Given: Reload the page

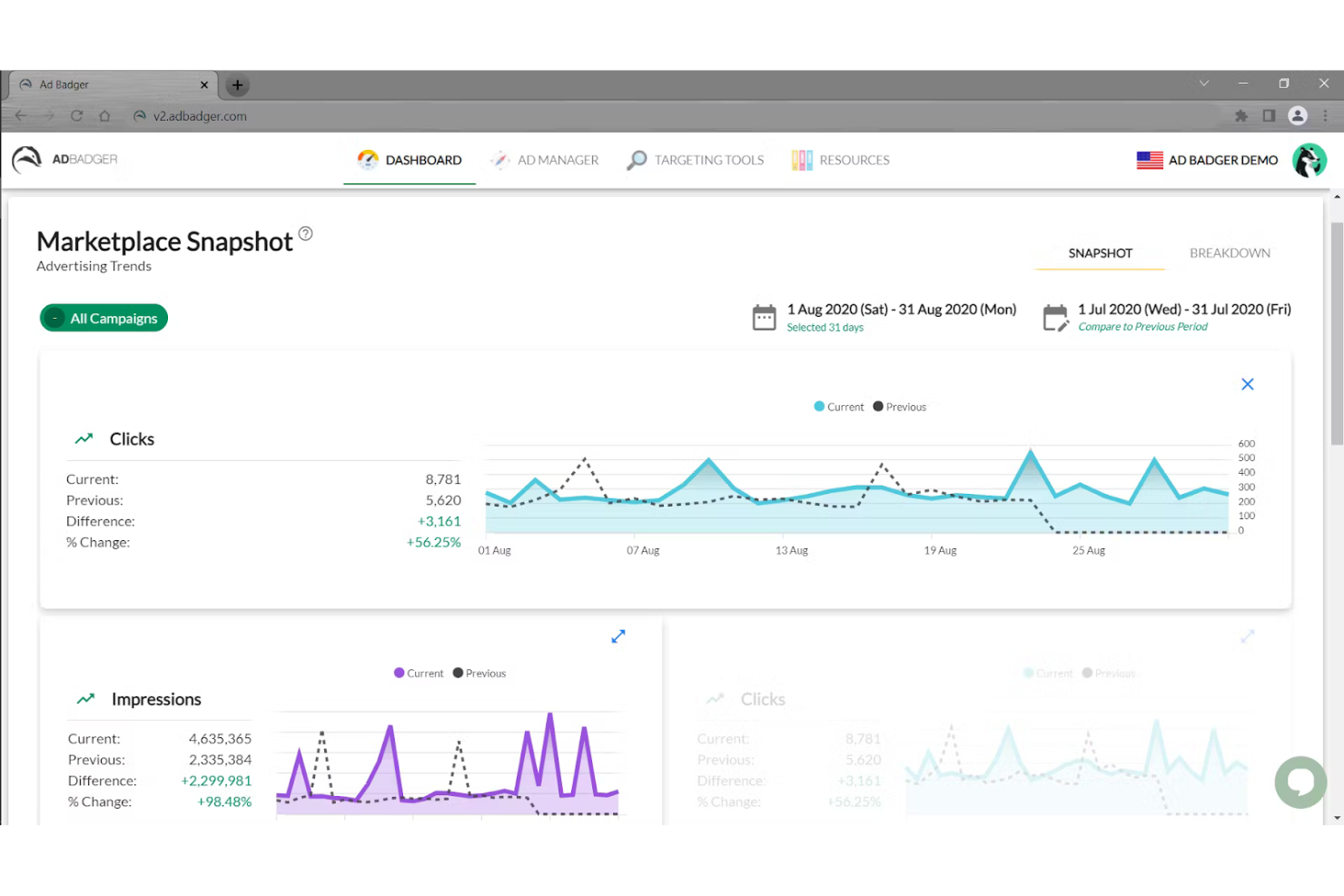Looking at the screenshot, I should [77, 116].
